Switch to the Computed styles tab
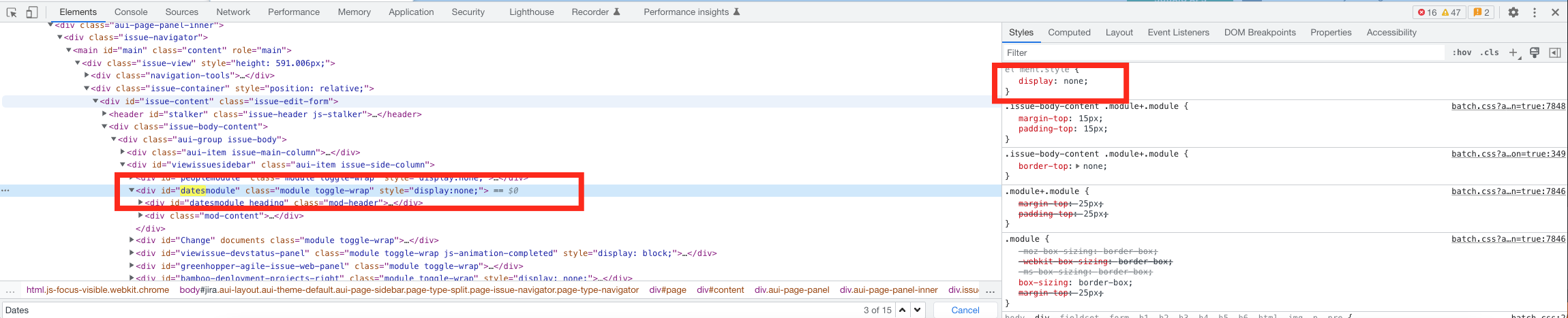Viewport: 1568px width, 318px height. point(1069,33)
